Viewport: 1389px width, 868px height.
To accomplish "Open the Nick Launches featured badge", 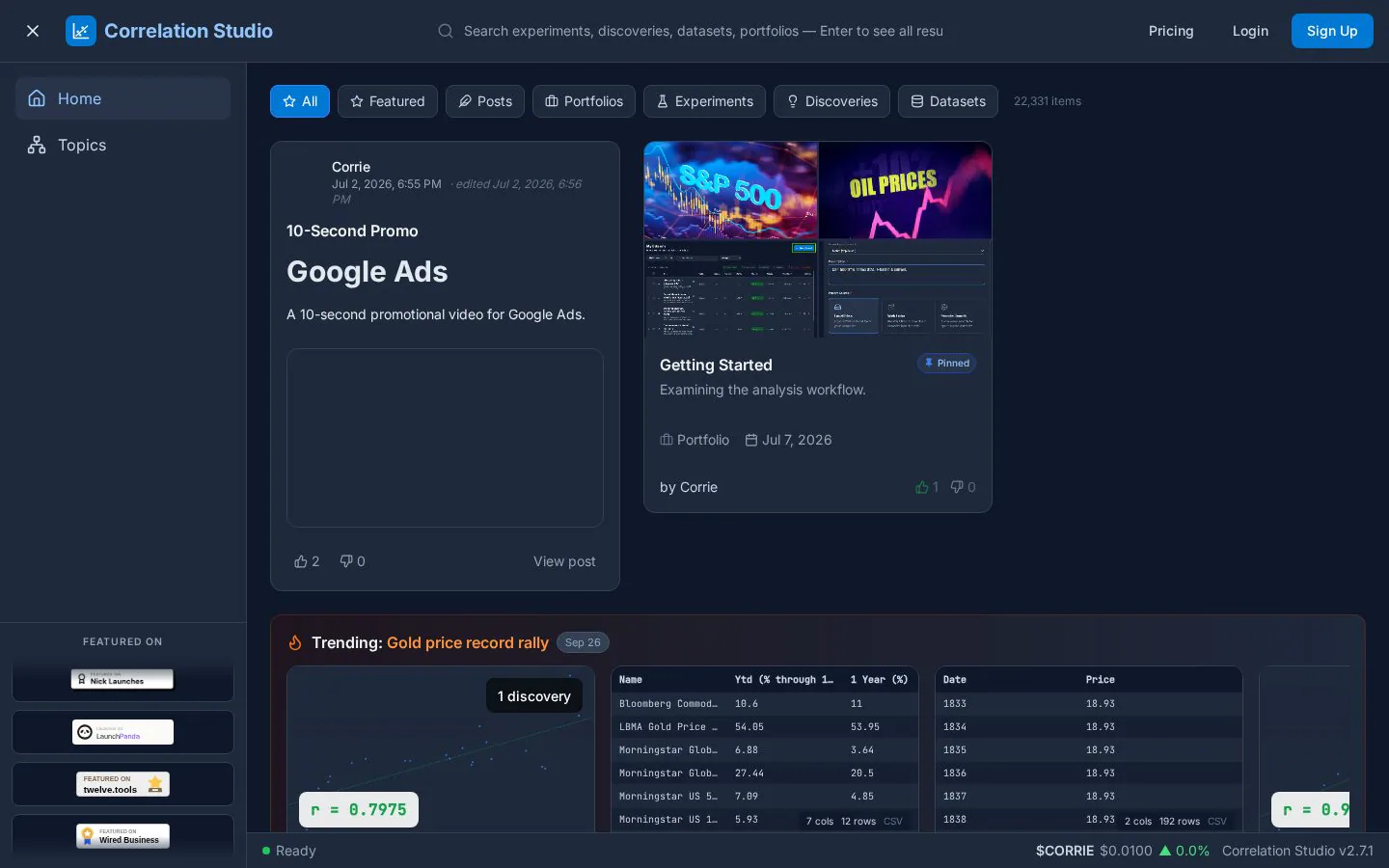I will point(123,680).
